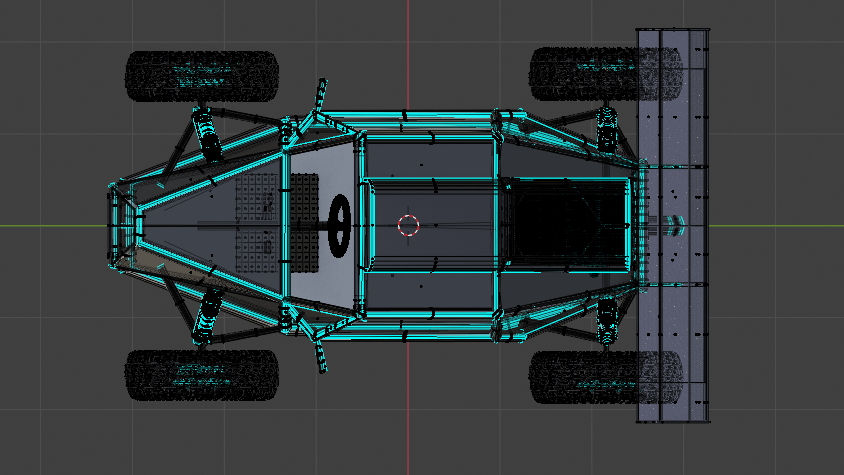Select the lower front suspension shock absorber
844x475 pixels.
coord(208,312)
